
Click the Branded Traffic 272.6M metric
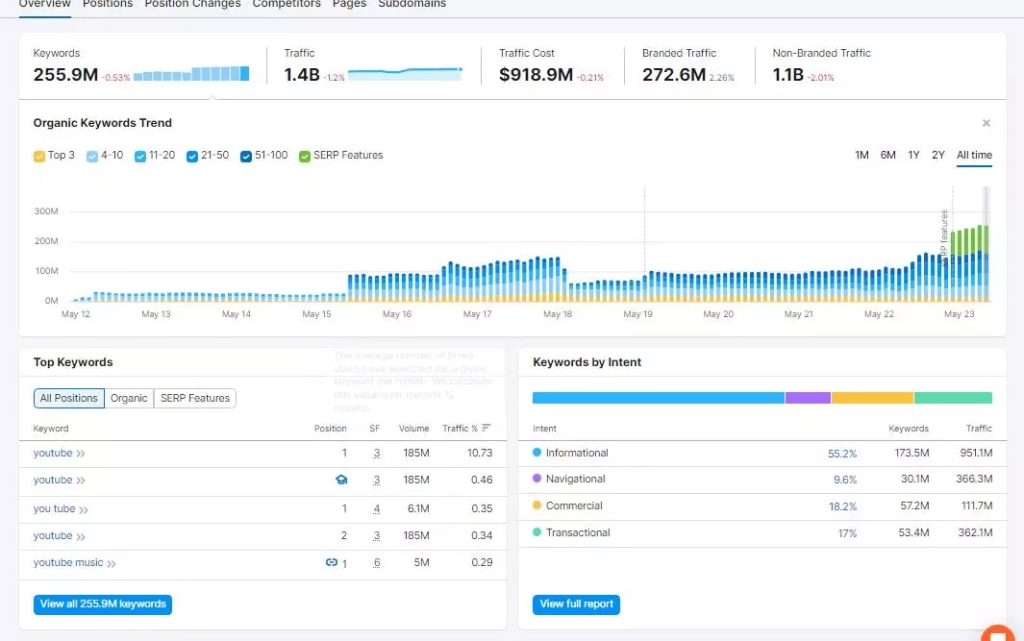point(673,74)
